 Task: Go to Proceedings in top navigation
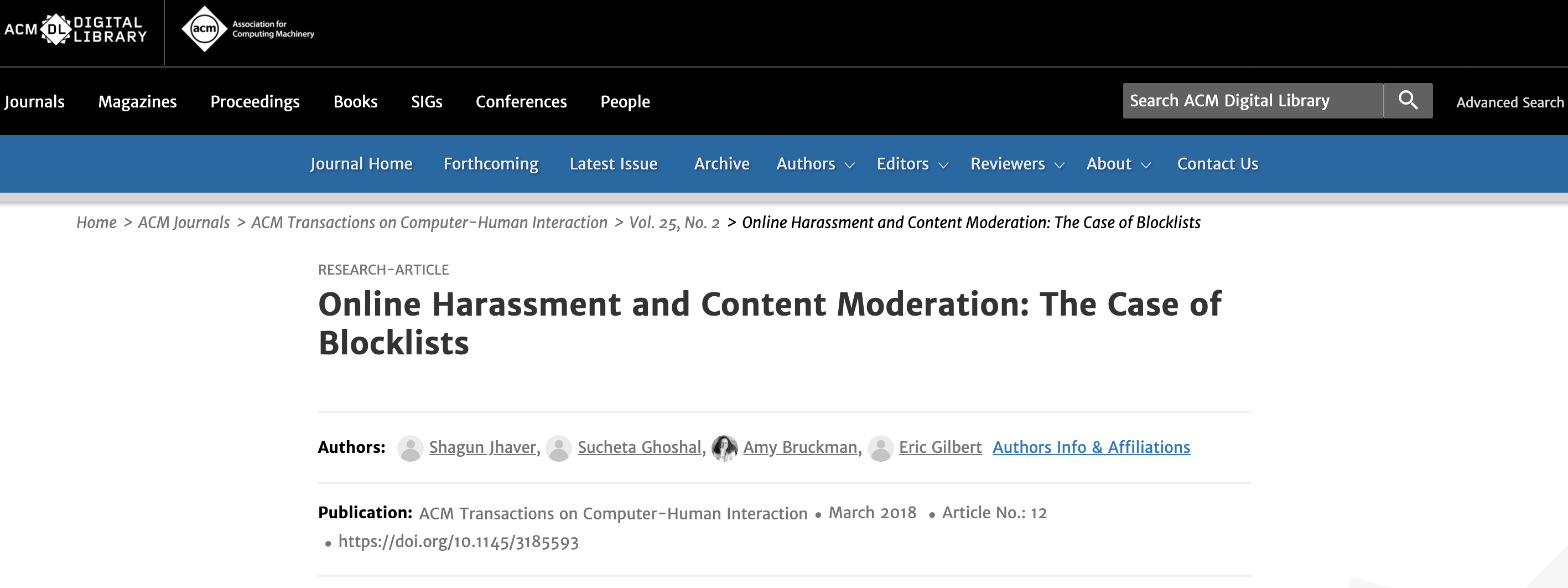tap(255, 101)
